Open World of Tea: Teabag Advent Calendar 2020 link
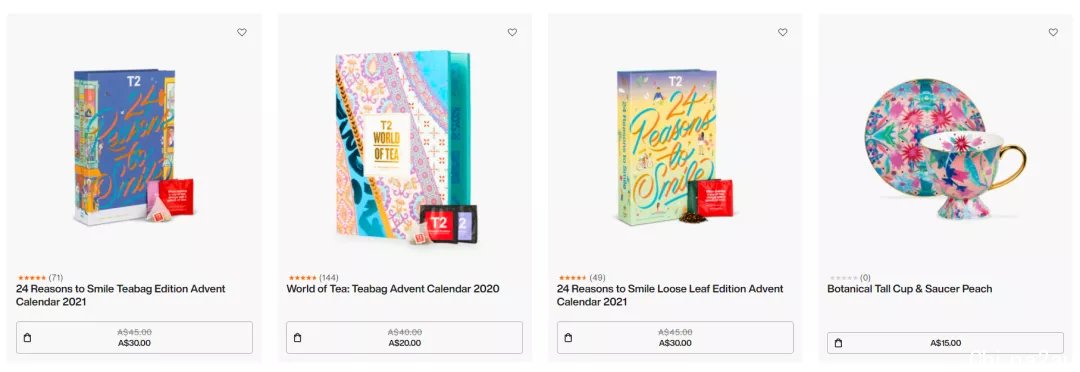This screenshot has width=1080, height=372. tap(393, 289)
